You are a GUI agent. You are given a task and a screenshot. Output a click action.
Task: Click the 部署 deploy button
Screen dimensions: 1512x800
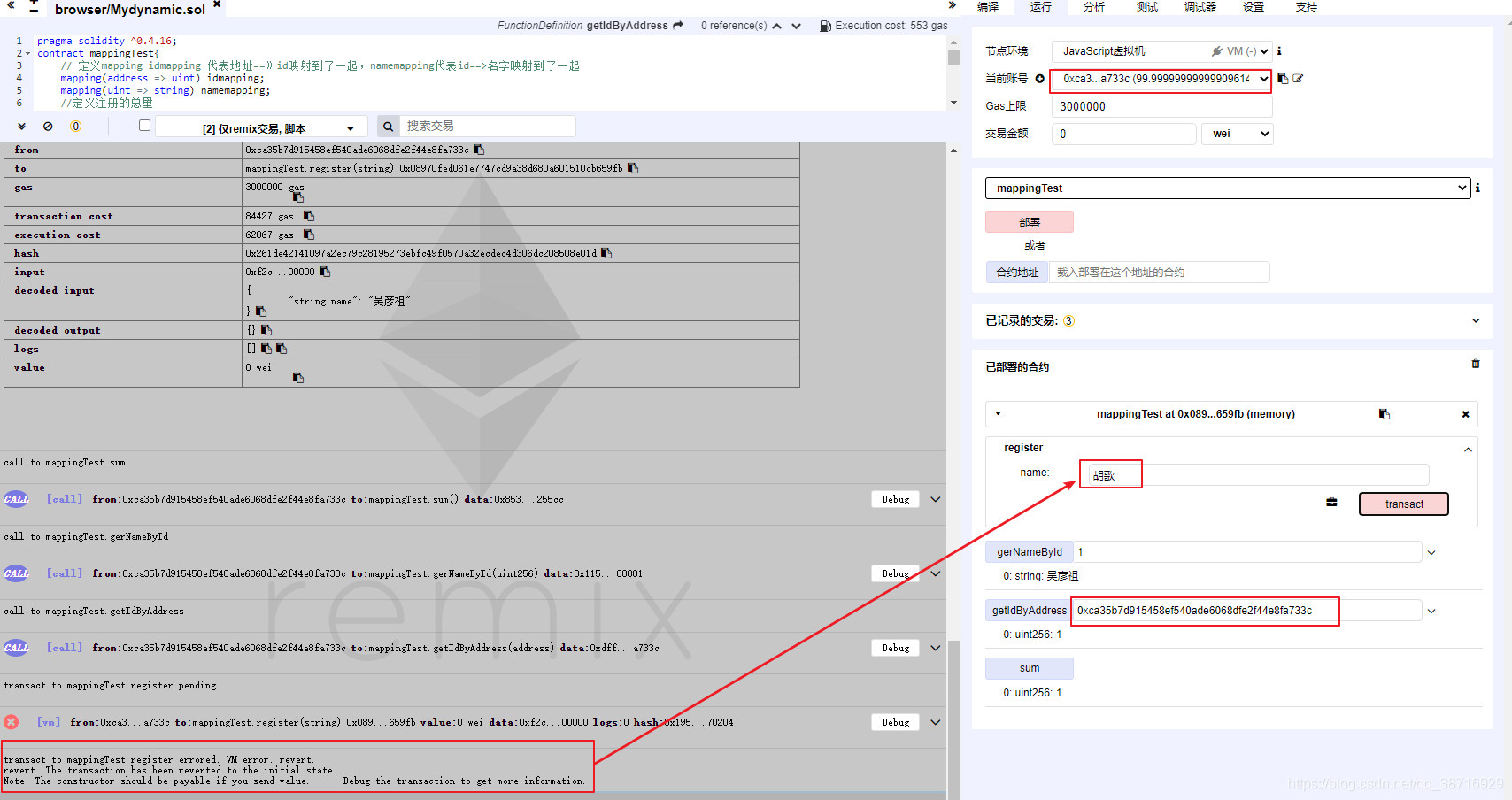coord(1030,222)
